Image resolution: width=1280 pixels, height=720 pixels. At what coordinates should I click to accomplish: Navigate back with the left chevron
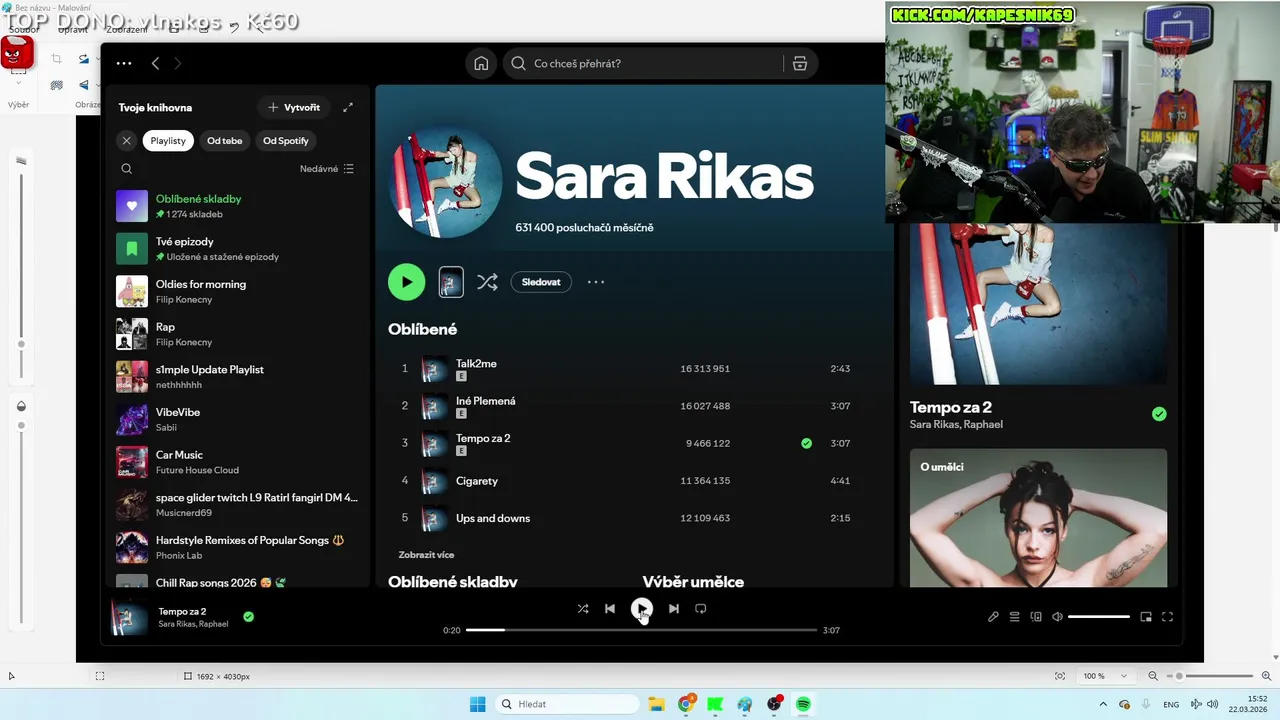click(x=155, y=63)
